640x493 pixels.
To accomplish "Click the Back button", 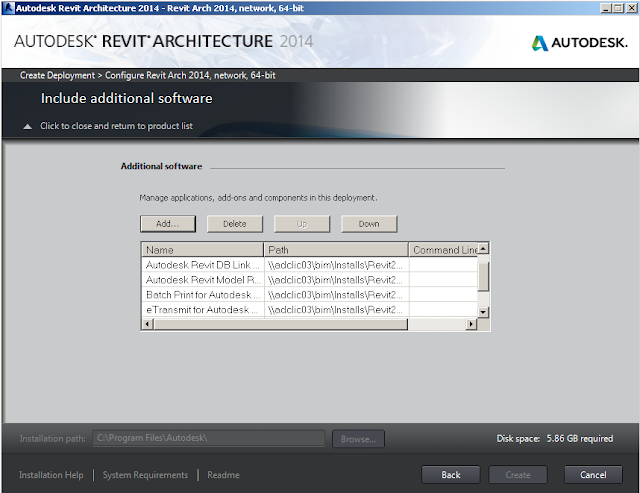I will [451, 475].
